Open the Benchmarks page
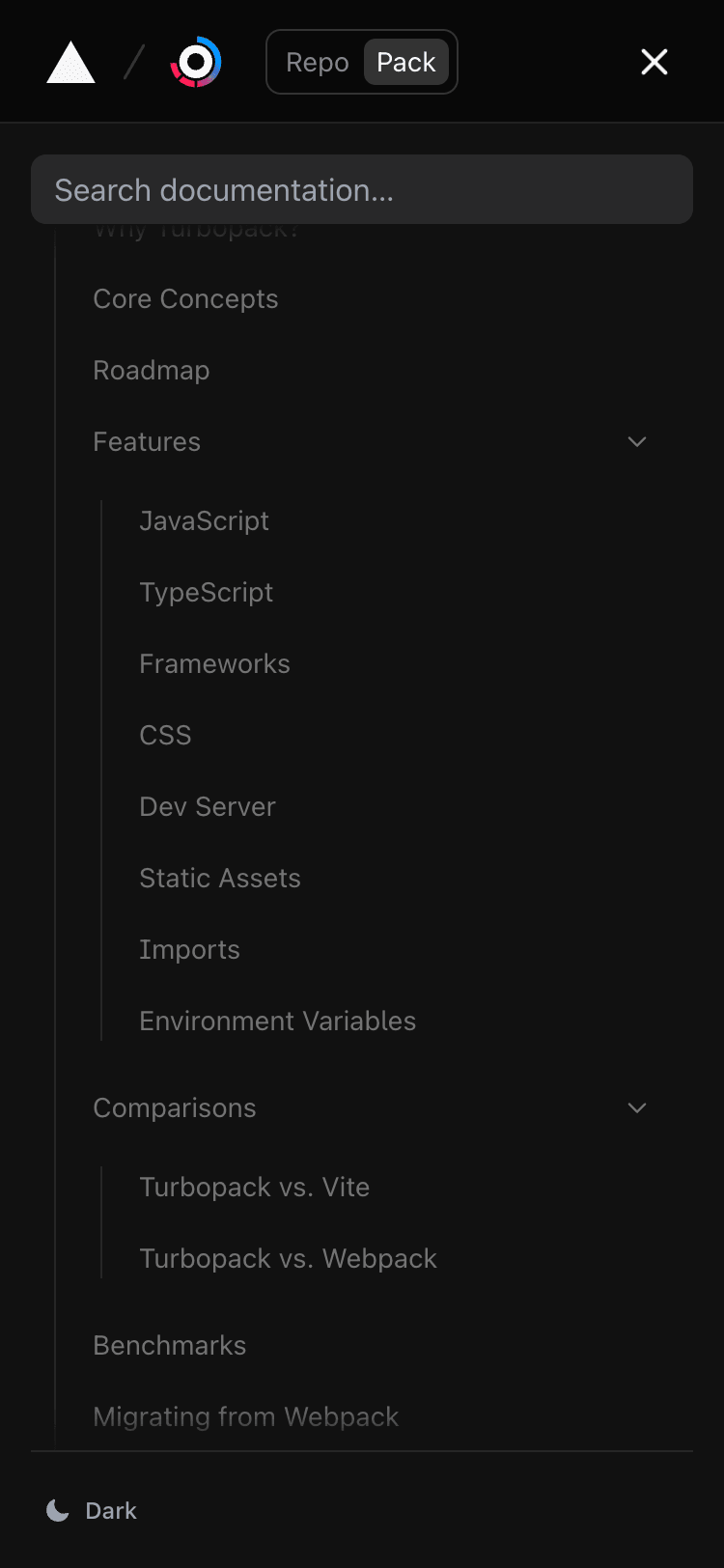 coord(169,1345)
